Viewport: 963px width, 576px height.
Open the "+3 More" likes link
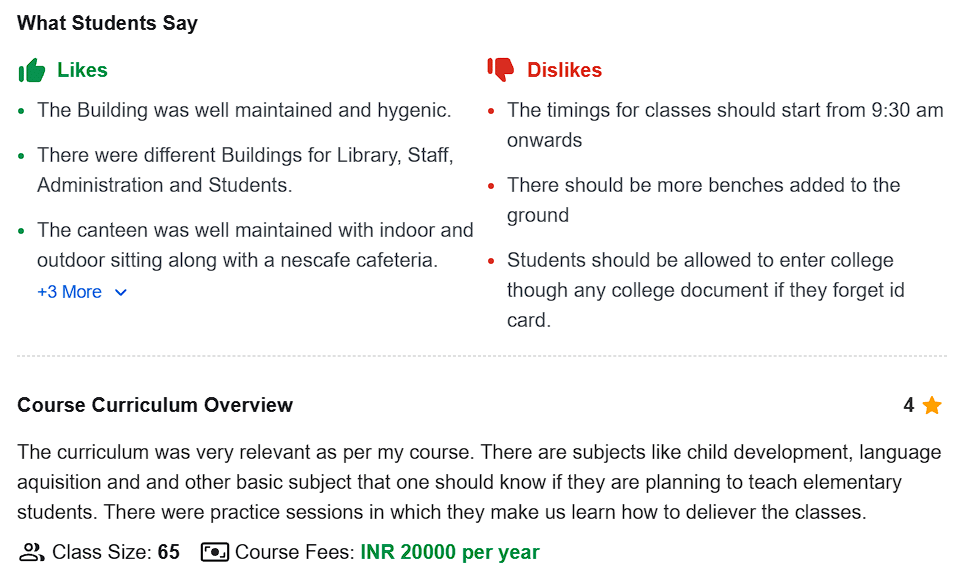(69, 292)
